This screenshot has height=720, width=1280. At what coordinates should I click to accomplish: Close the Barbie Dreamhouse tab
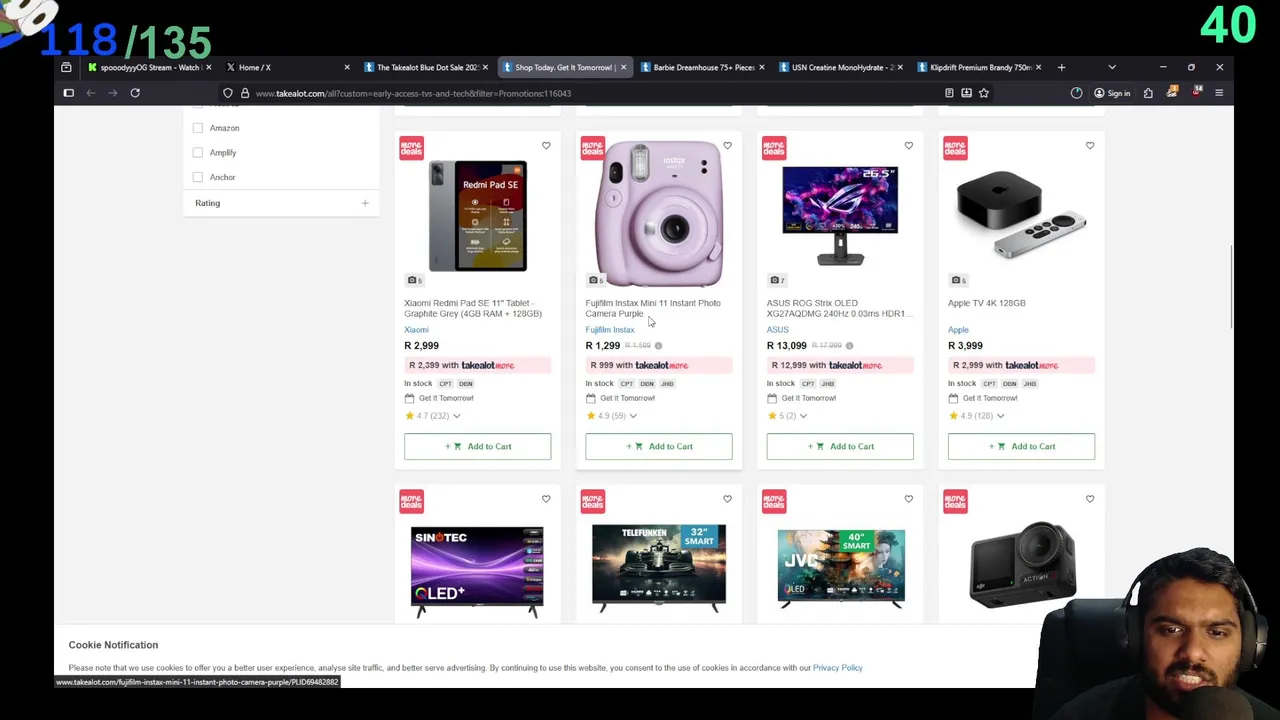coord(761,67)
